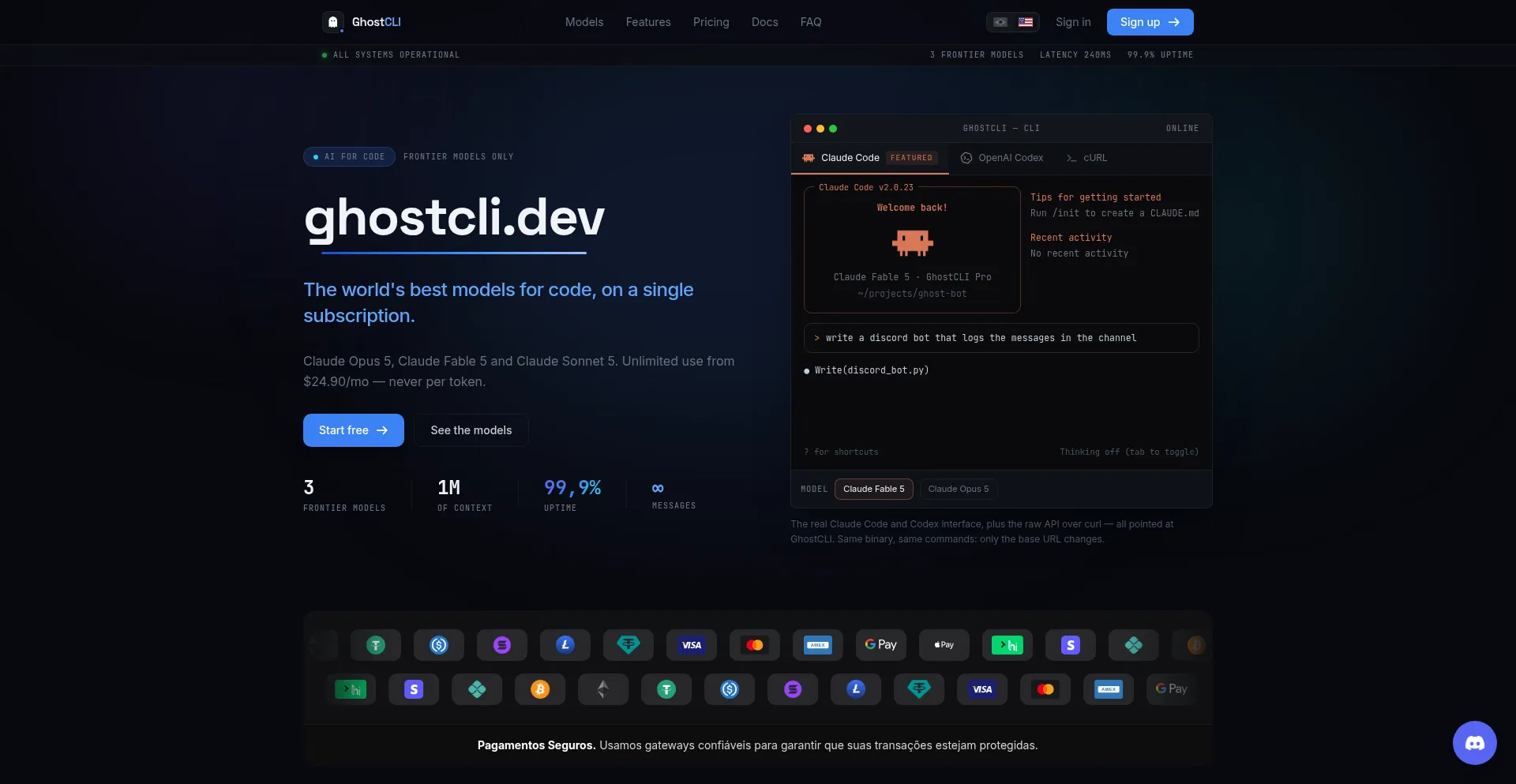Select the Claude Code terminal tab

click(869, 158)
